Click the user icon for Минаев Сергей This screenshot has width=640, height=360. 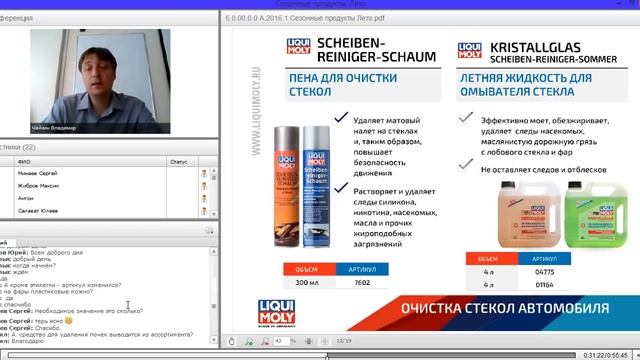tap(204, 173)
